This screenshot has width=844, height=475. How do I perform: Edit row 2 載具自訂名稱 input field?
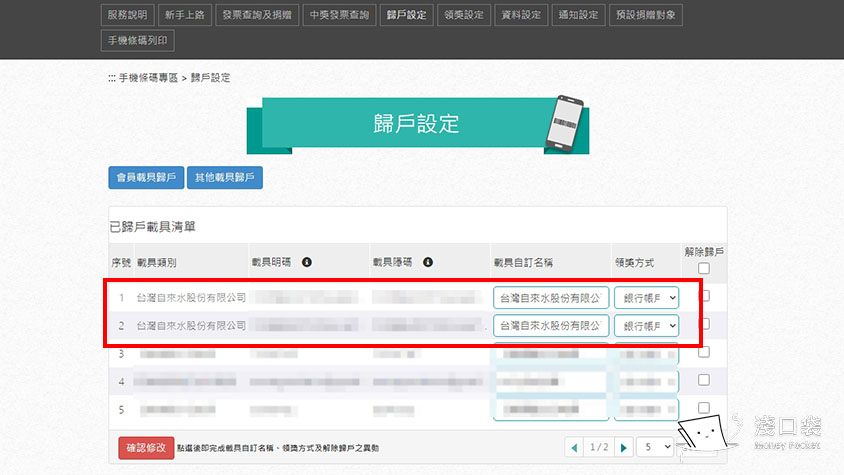[551, 326]
